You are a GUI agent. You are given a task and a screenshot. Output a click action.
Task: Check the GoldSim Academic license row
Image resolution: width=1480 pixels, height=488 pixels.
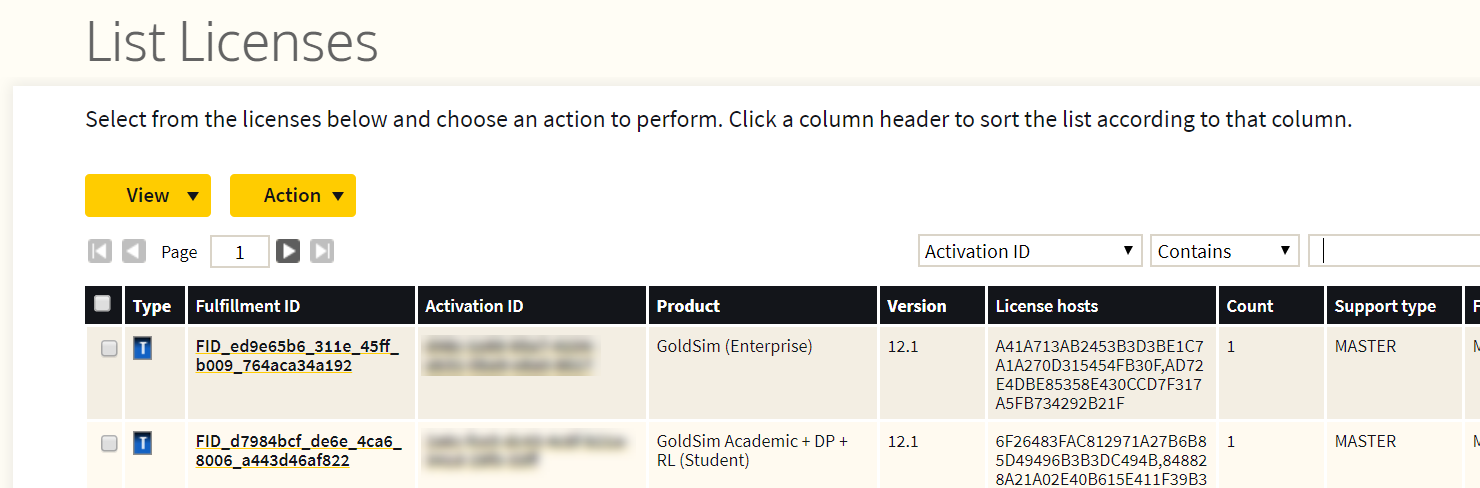(109, 444)
